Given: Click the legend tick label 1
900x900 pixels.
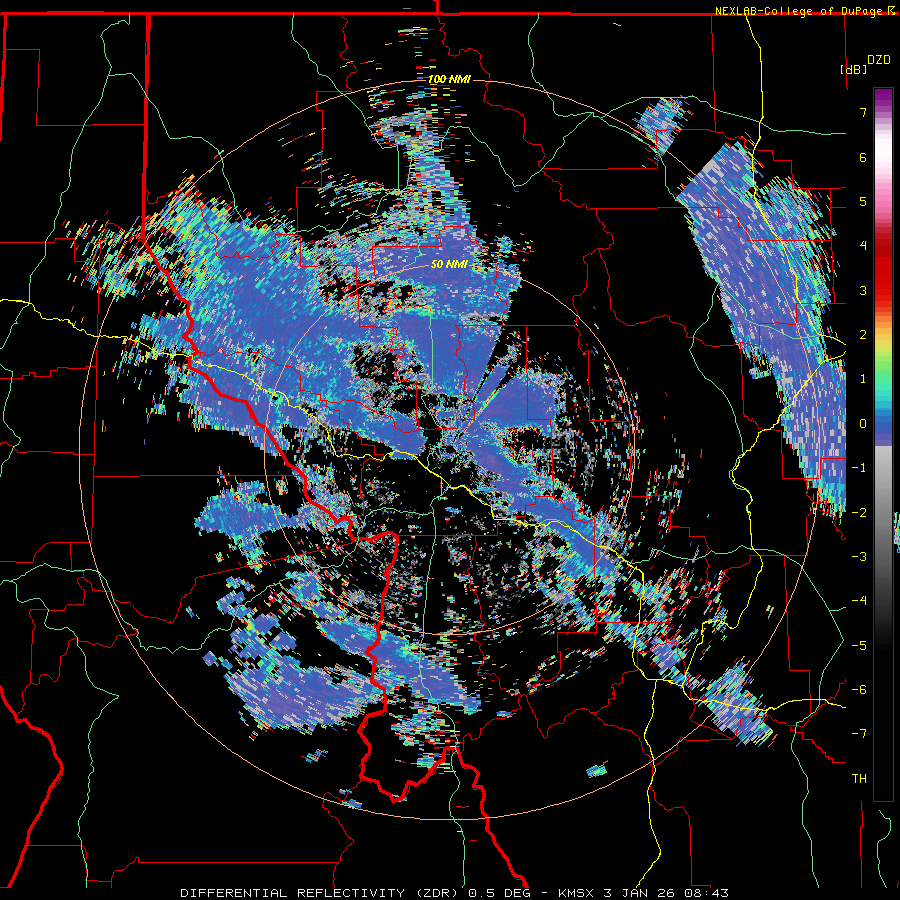Looking at the screenshot, I should coord(863,379).
